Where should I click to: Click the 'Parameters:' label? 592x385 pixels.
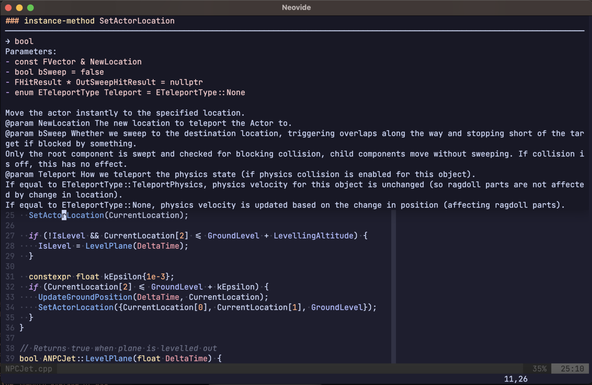pos(31,51)
